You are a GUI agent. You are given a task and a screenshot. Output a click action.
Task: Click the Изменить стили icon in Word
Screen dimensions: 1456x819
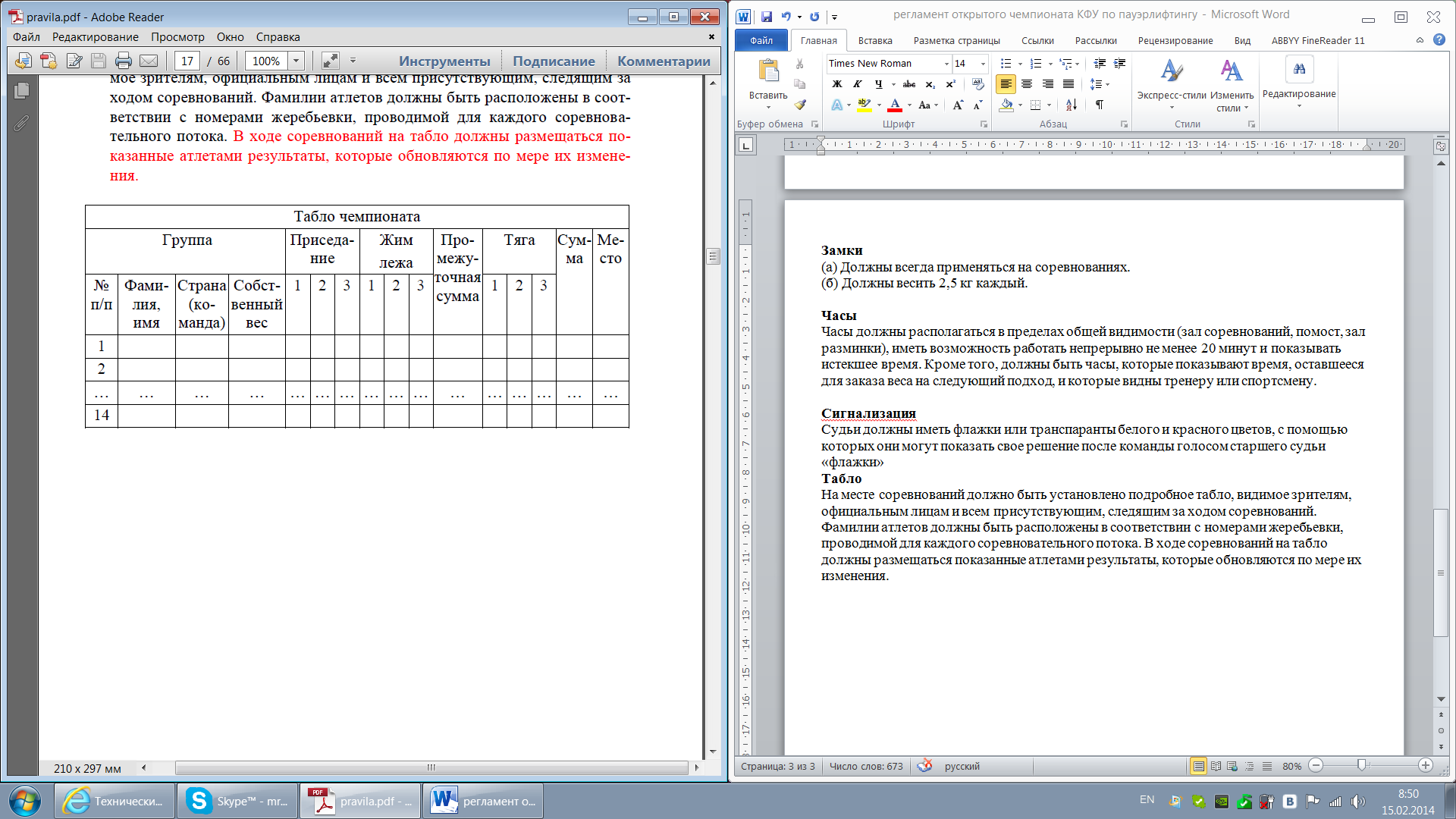pyautogui.click(x=1232, y=71)
